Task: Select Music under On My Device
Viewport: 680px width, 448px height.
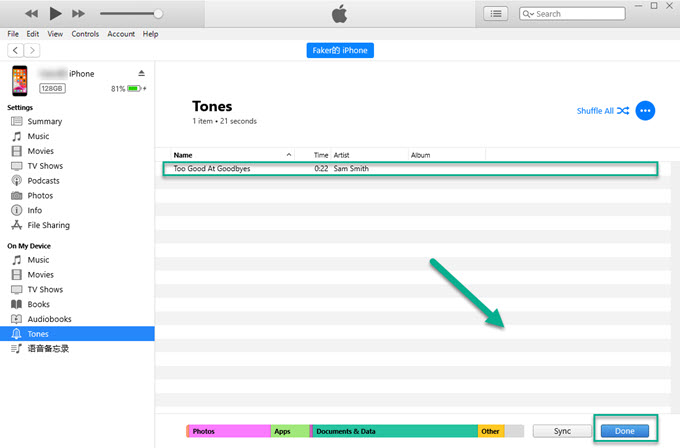Action: click(x=38, y=260)
